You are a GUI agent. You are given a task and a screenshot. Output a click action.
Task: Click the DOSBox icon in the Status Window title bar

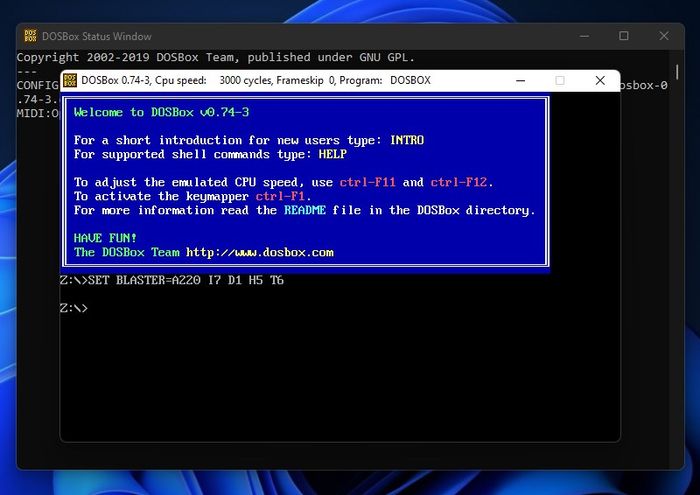(x=30, y=36)
